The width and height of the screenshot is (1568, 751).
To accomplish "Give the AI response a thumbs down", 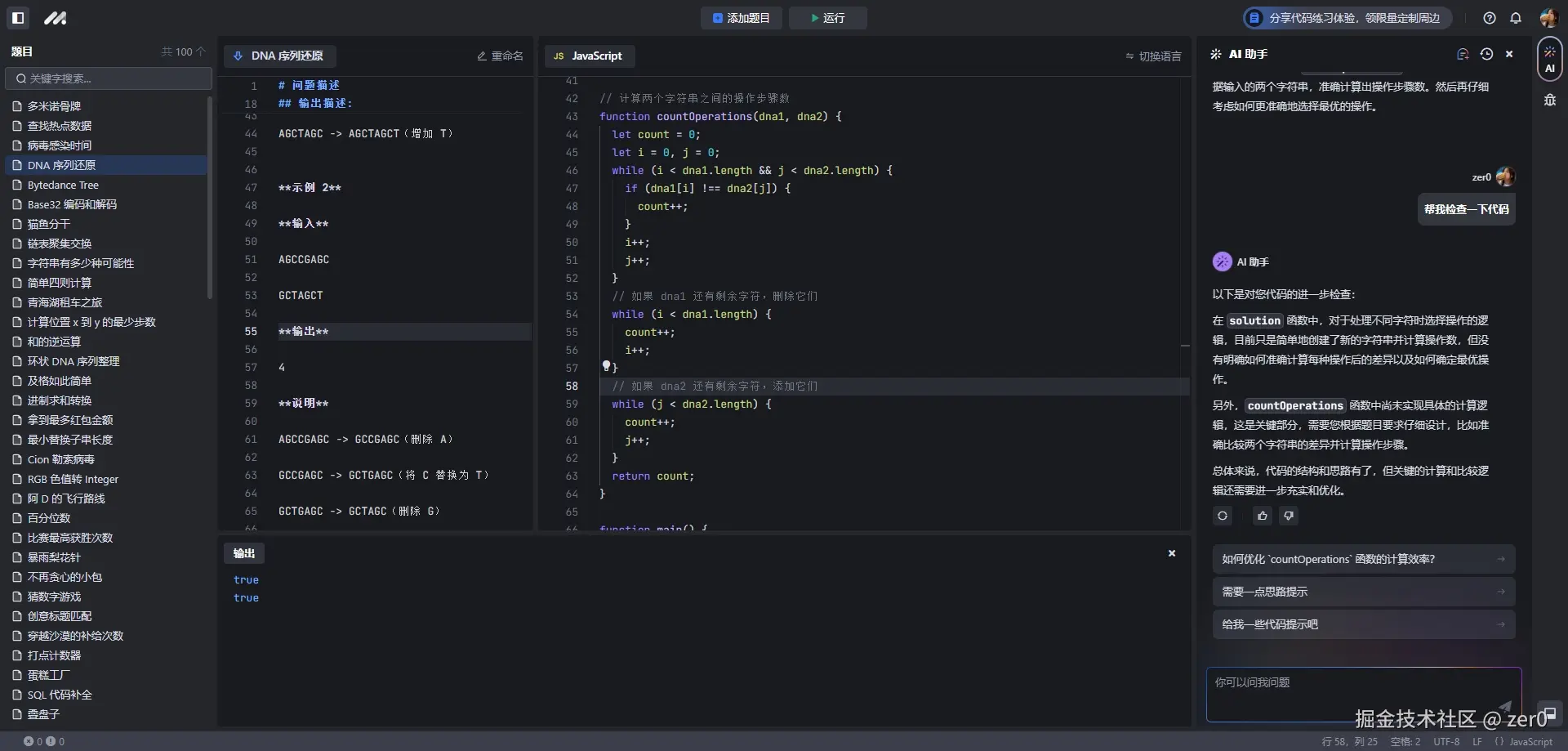I will [1289, 516].
